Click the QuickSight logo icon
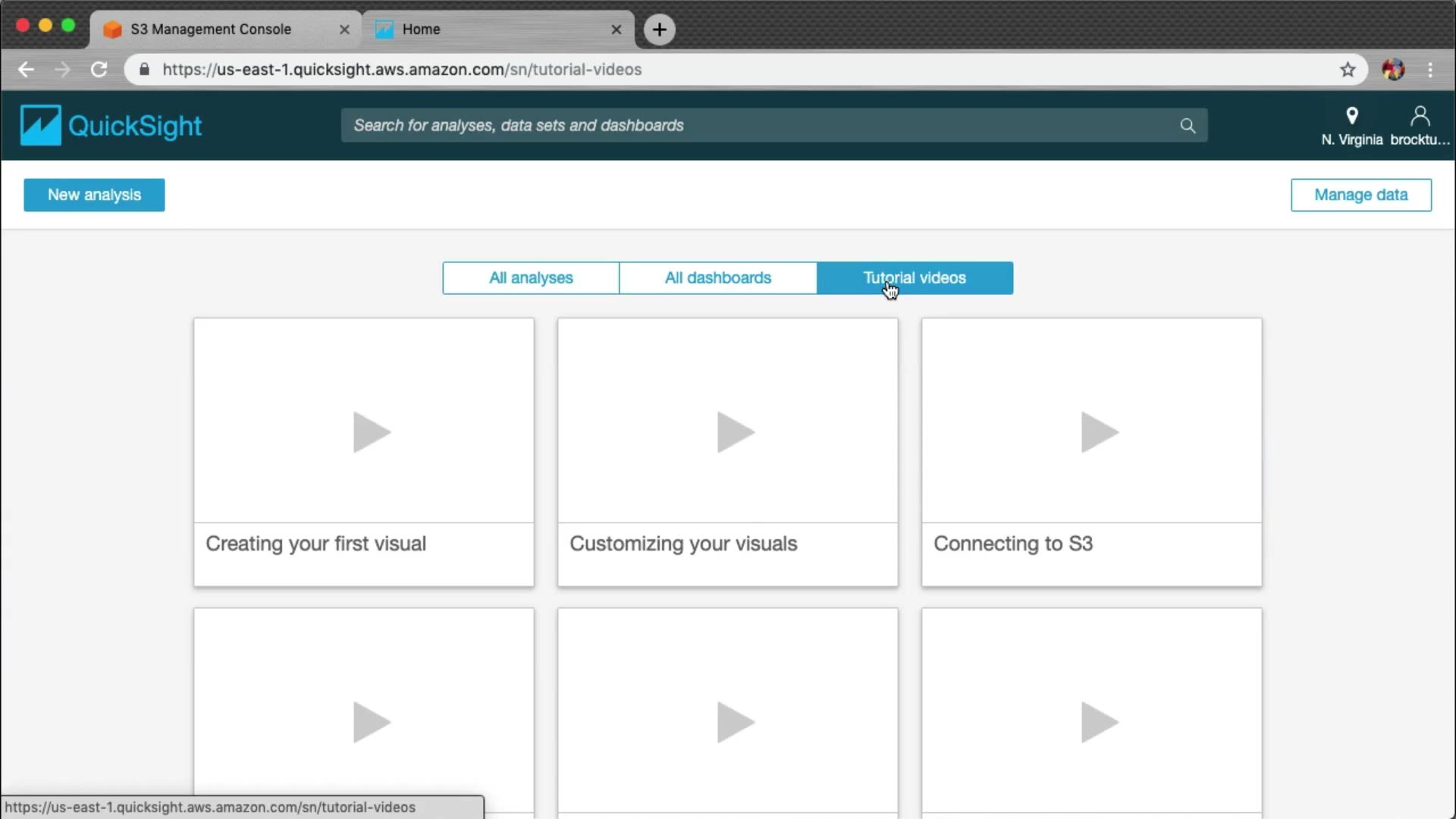The image size is (1456, 819). pos(40,125)
